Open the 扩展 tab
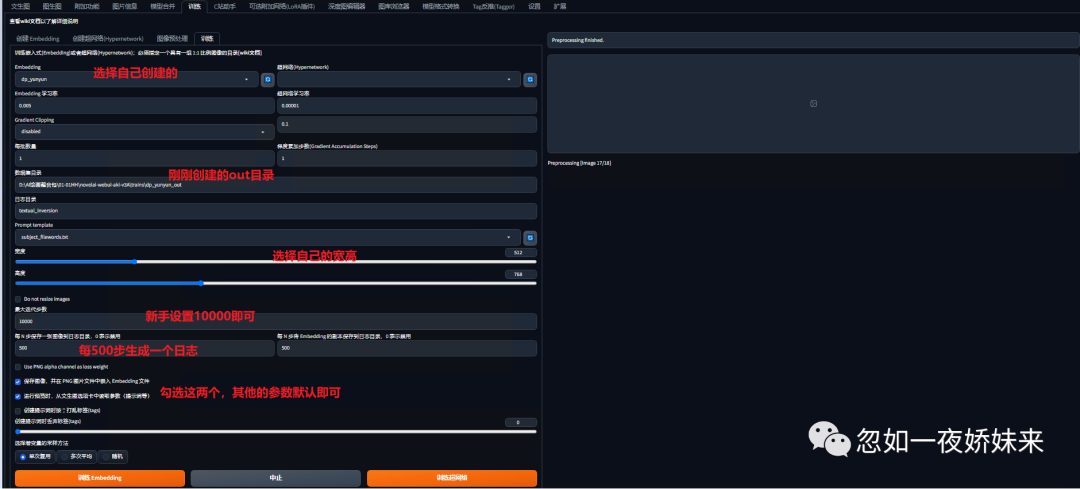The height and width of the screenshot is (489, 1080). pyautogui.click(x=560, y=6)
